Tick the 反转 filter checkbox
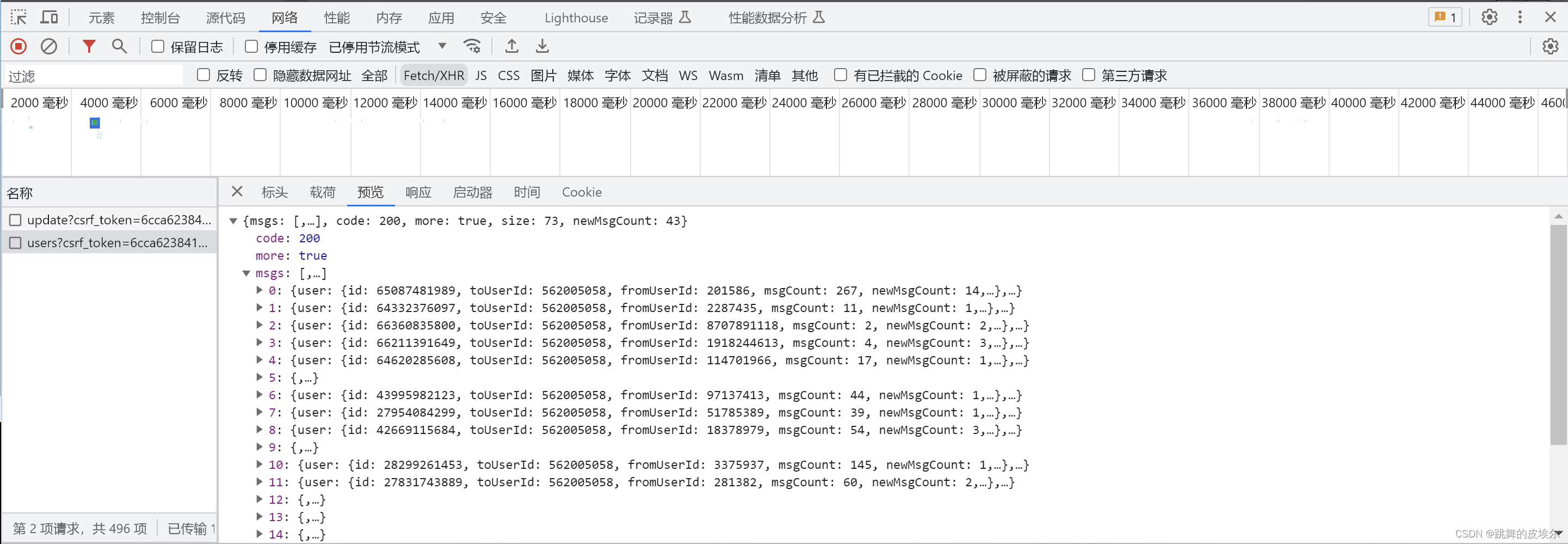1568x544 pixels. coord(203,75)
